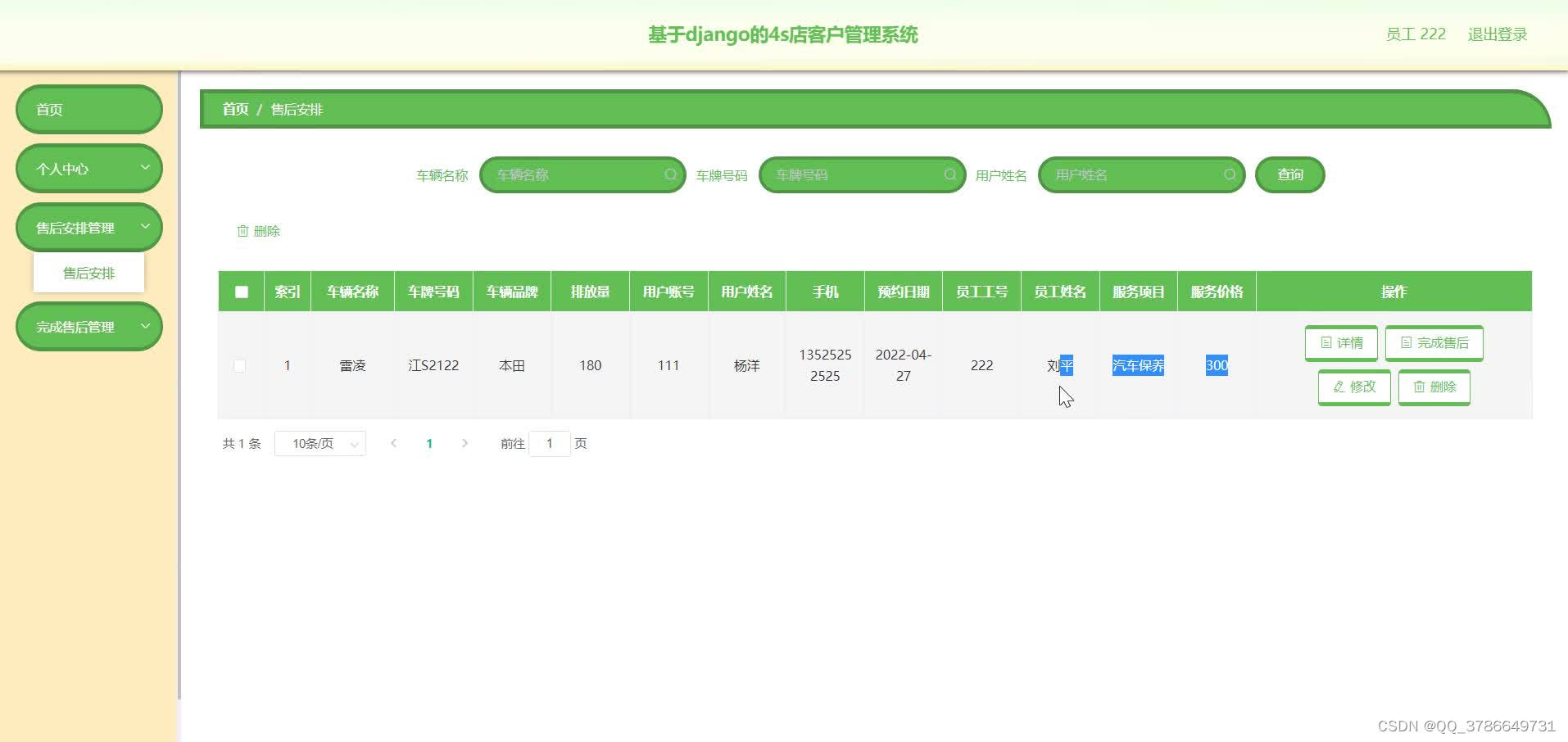
Task: Click the 完成售后 button
Action: [x=1434, y=343]
